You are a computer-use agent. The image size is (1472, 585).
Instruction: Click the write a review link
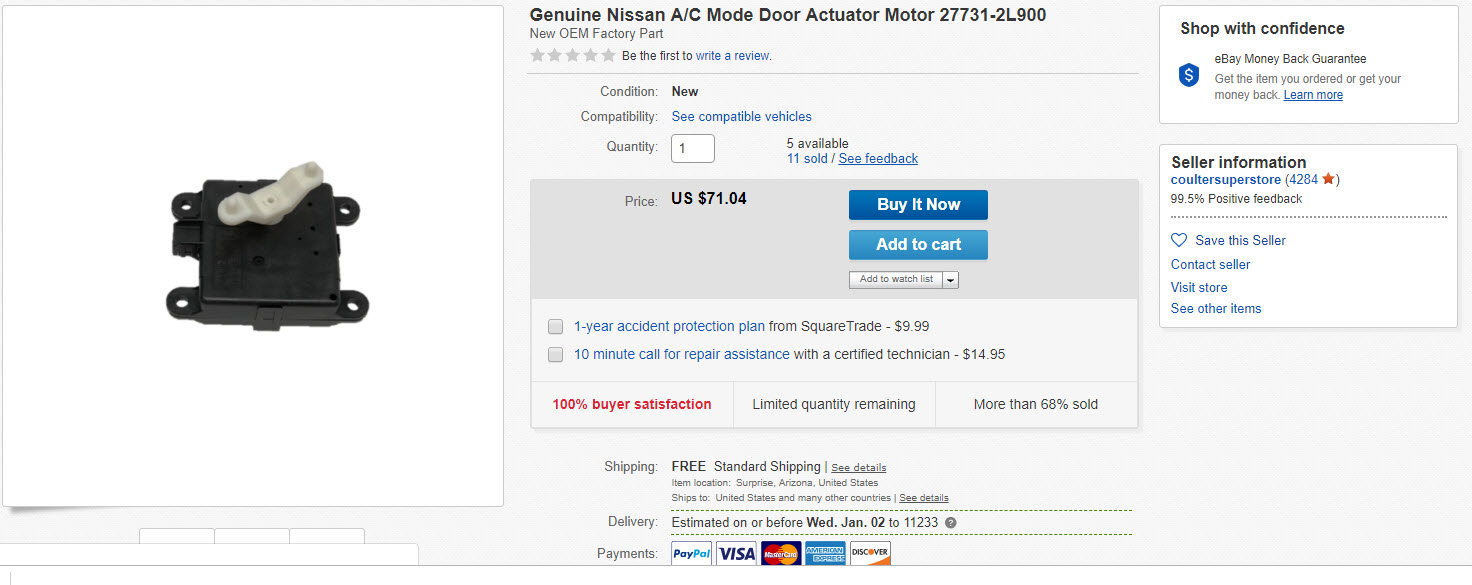pyautogui.click(x=733, y=56)
